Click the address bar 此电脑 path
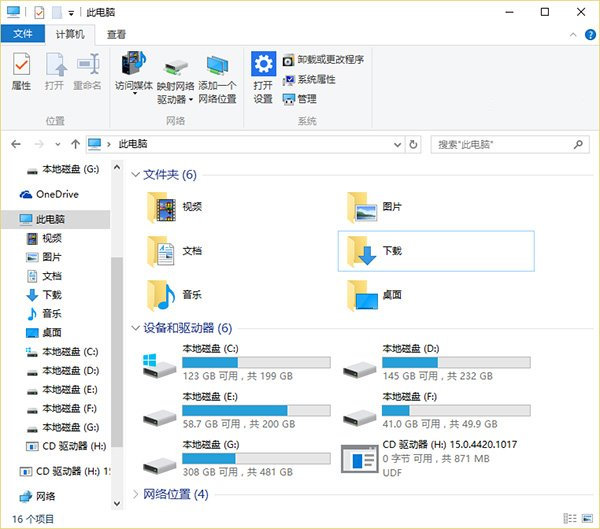This screenshot has width=600, height=529. [x=133, y=144]
